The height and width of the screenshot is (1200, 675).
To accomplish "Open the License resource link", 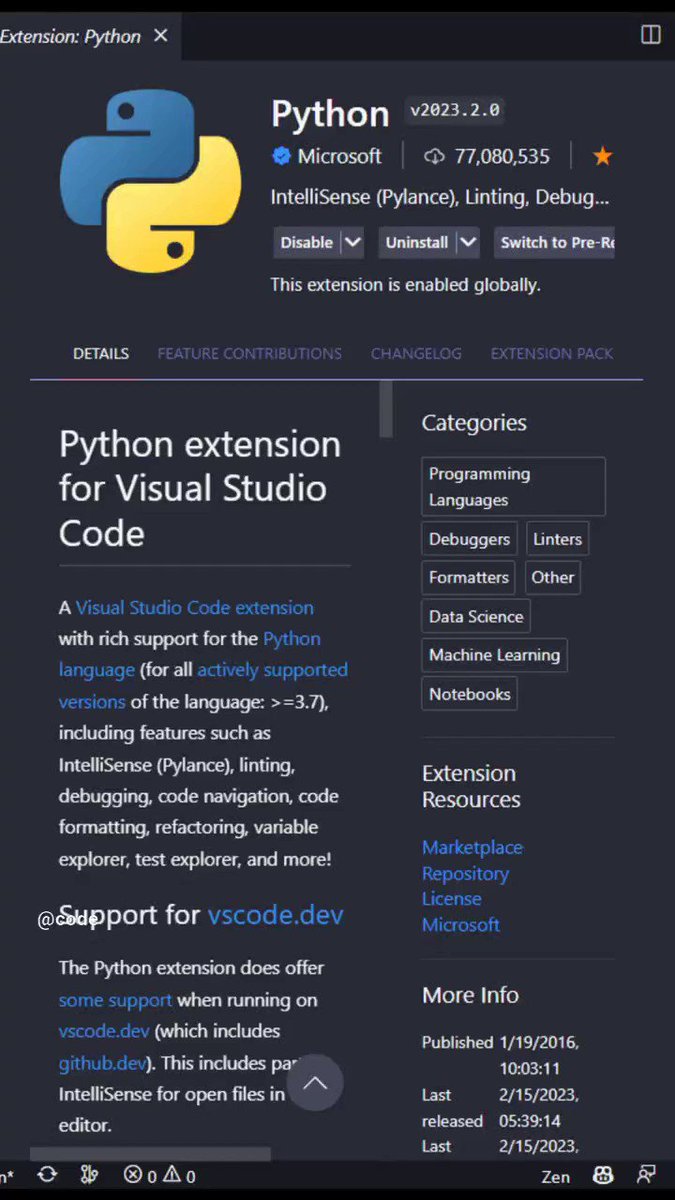I will (451, 899).
